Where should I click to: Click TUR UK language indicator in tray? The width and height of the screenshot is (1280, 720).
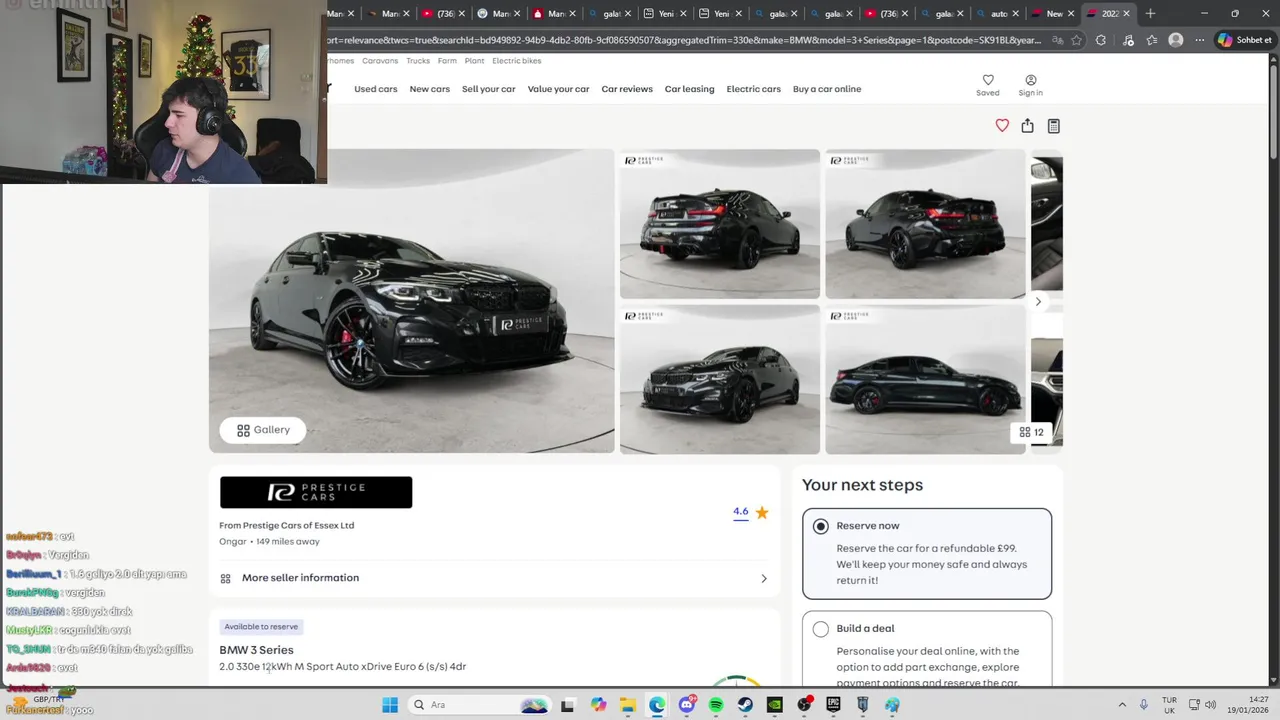[1169, 705]
